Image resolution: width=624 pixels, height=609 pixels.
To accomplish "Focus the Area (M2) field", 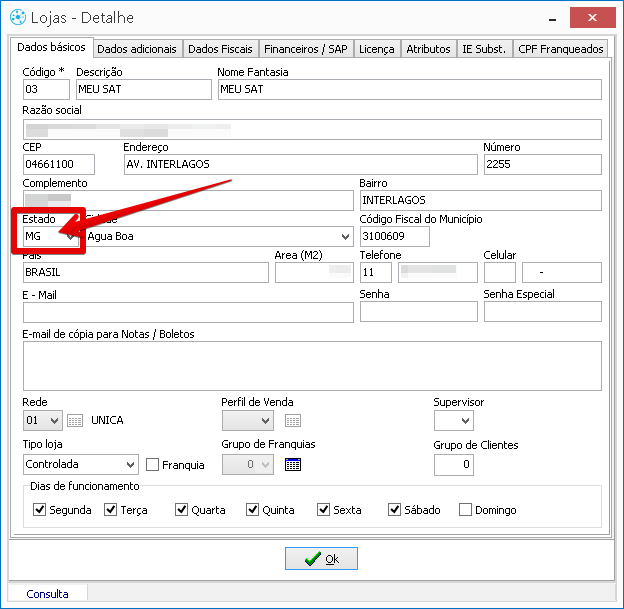I will point(314,272).
